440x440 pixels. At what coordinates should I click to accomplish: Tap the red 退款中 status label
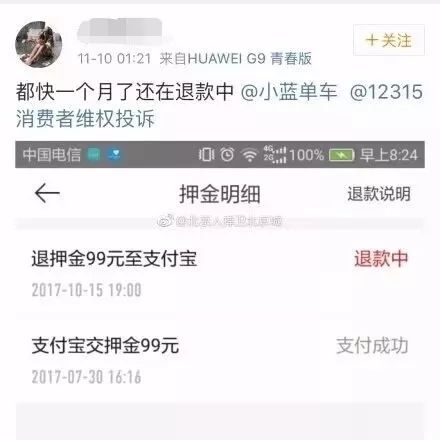pos(381,259)
